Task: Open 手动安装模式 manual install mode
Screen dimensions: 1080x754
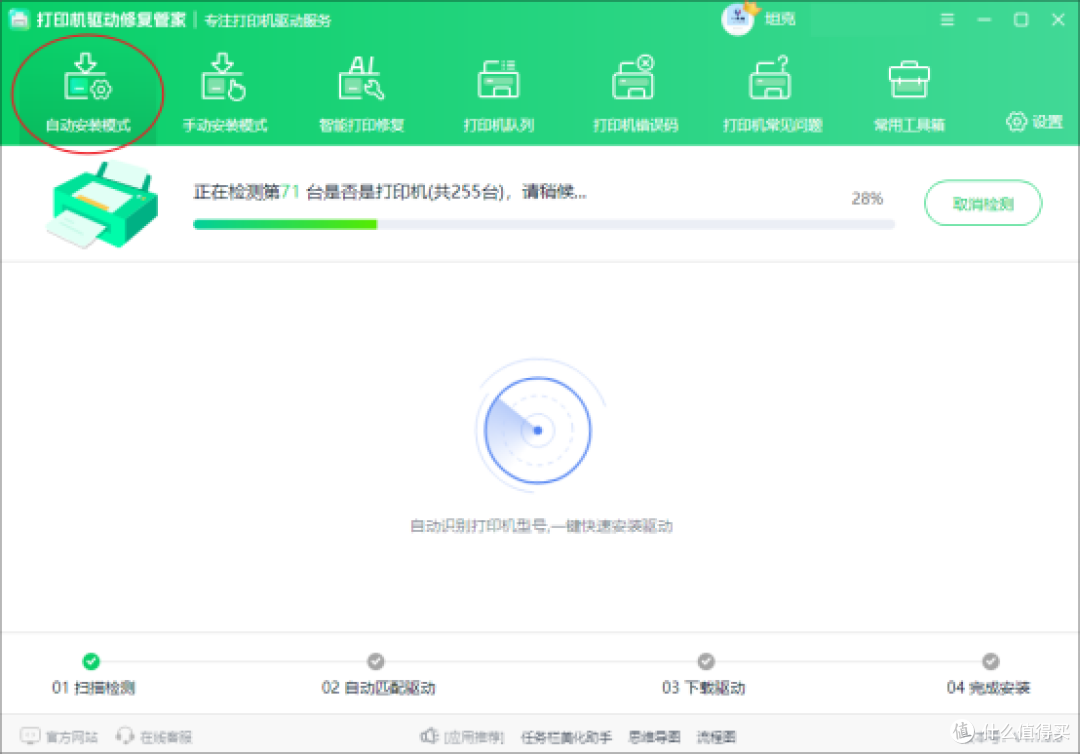Action: [225, 93]
